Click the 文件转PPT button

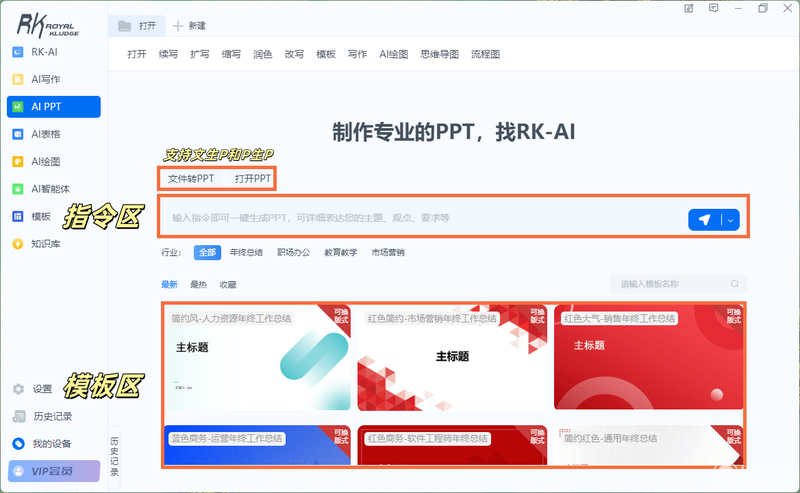[191, 179]
